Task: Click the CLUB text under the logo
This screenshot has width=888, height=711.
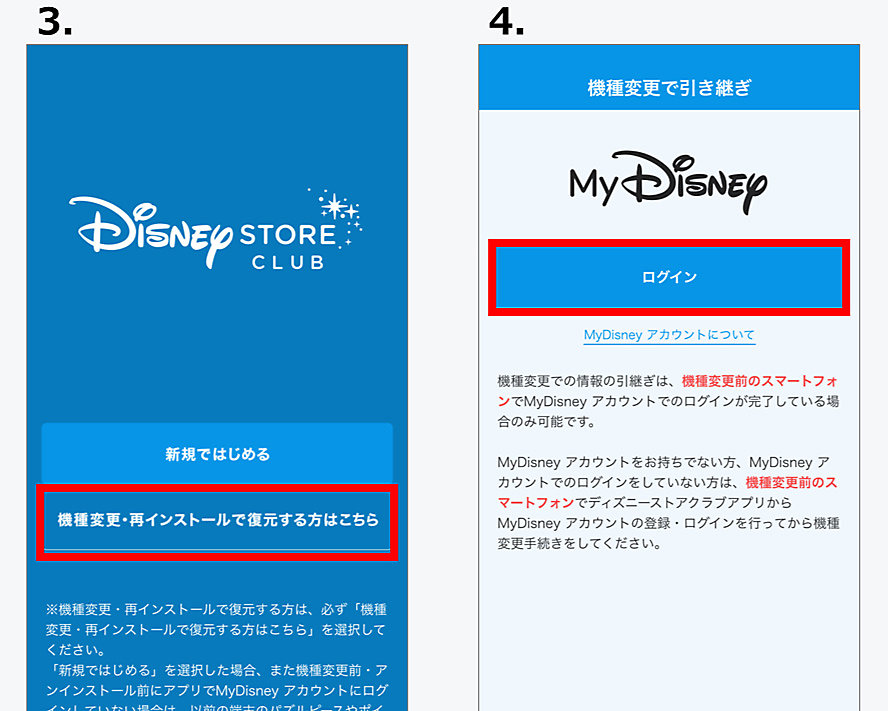Action: point(288,263)
